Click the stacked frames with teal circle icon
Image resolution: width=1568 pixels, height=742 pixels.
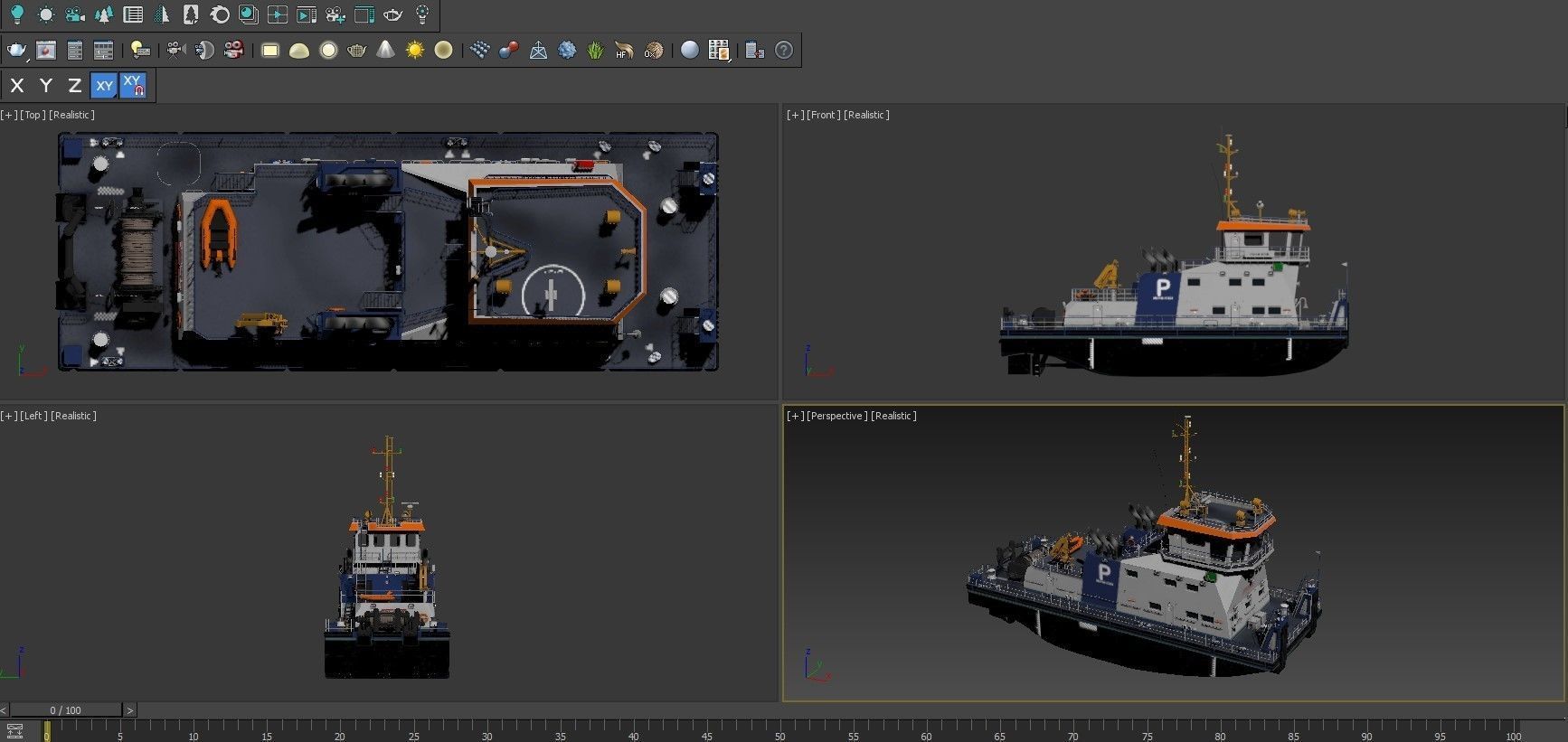point(249,14)
